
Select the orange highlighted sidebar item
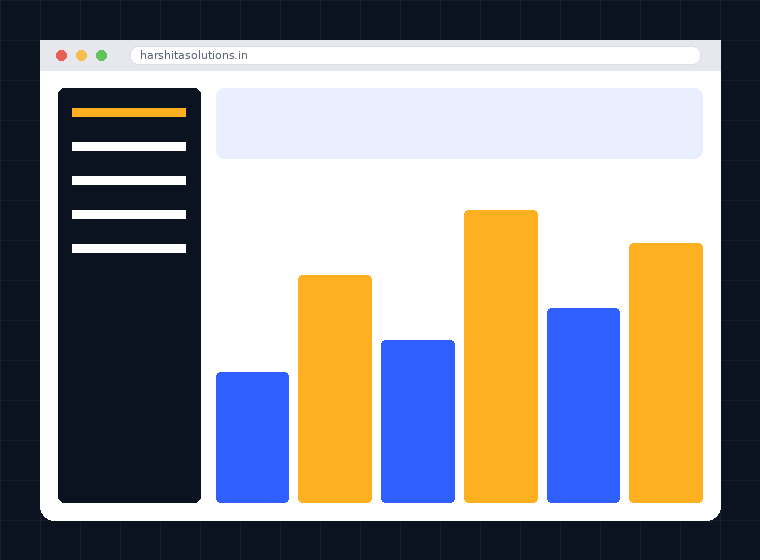(129, 112)
